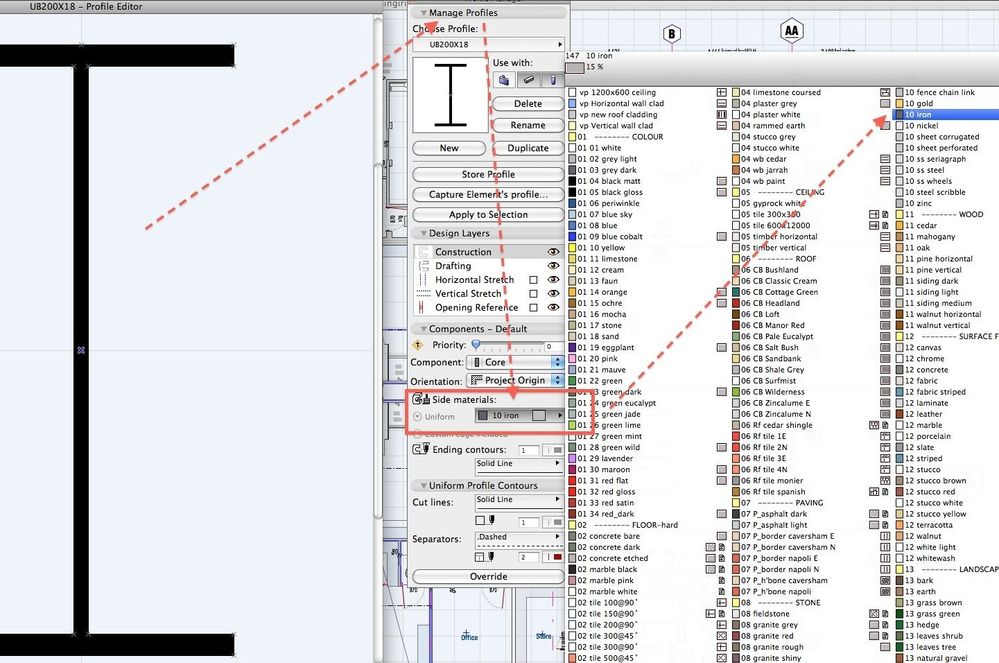Click the Override button
999x663 pixels.
(489, 576)
